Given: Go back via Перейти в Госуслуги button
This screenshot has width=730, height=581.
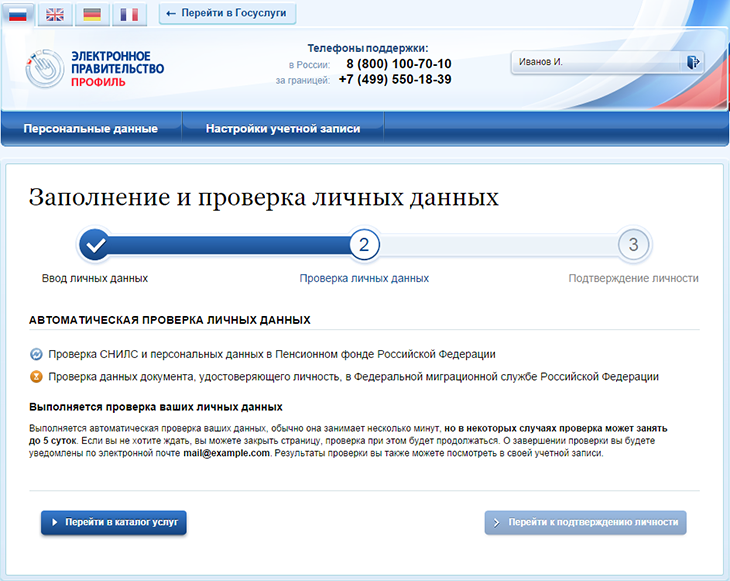Looking at the screenshot, I should (227, 14).
